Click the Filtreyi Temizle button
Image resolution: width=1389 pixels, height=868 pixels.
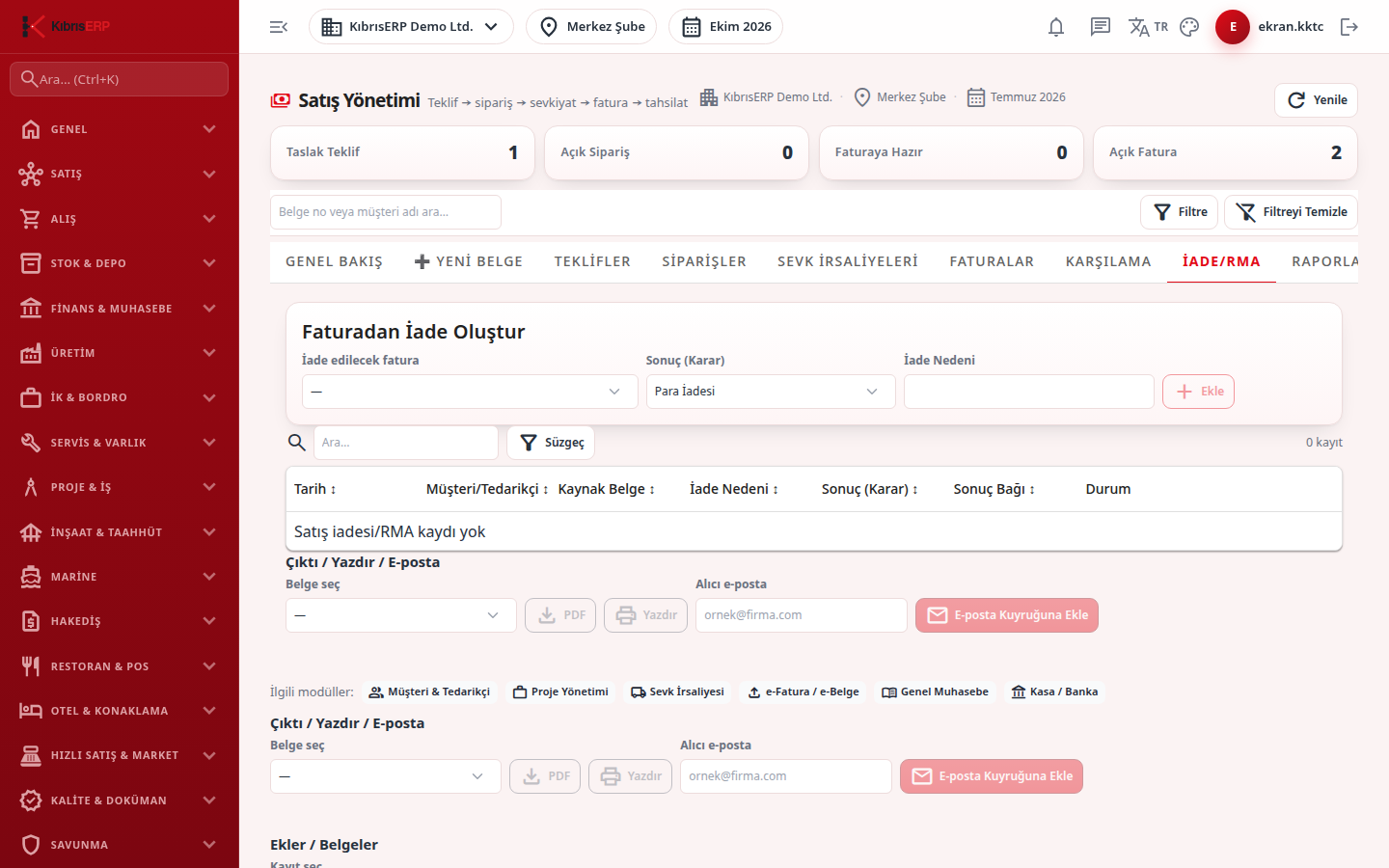coord(1291,212)
